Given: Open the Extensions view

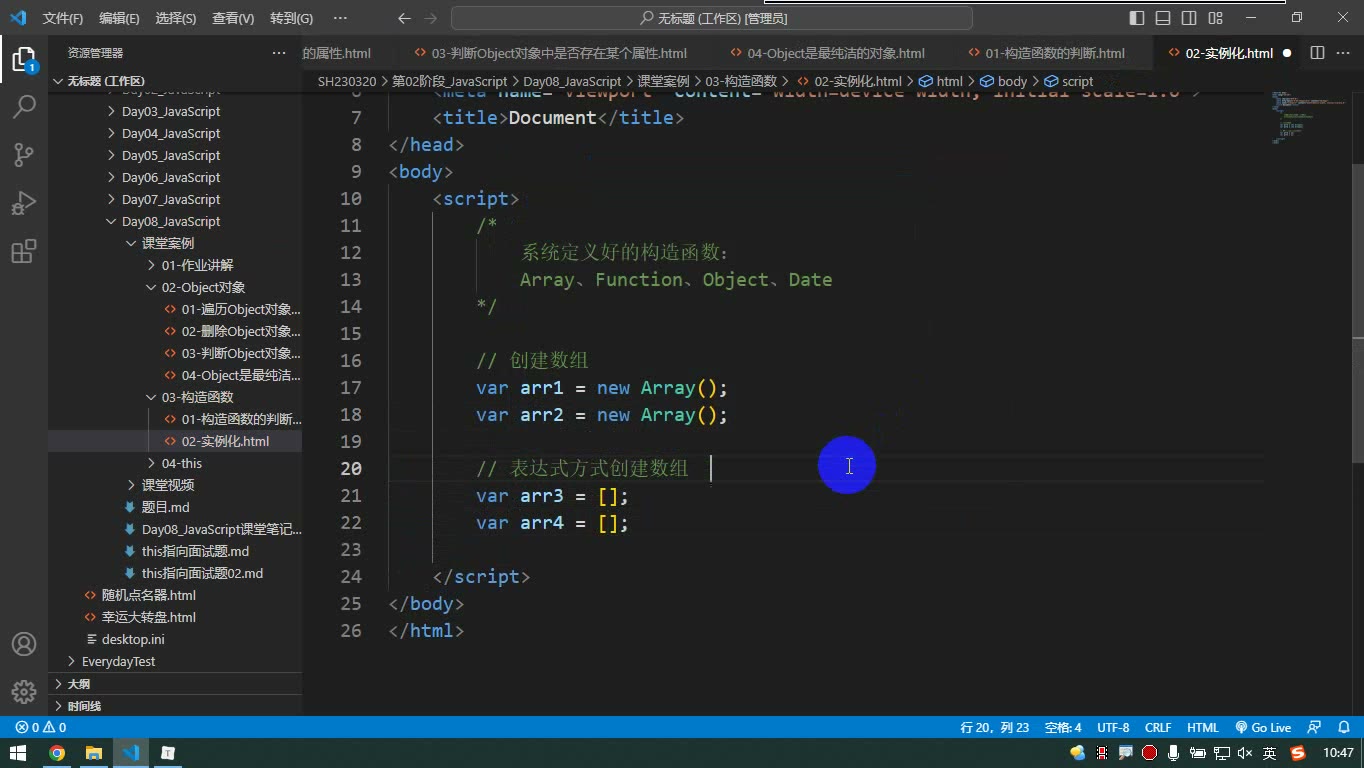Looking at the screenshot, I should pos(24,251).
